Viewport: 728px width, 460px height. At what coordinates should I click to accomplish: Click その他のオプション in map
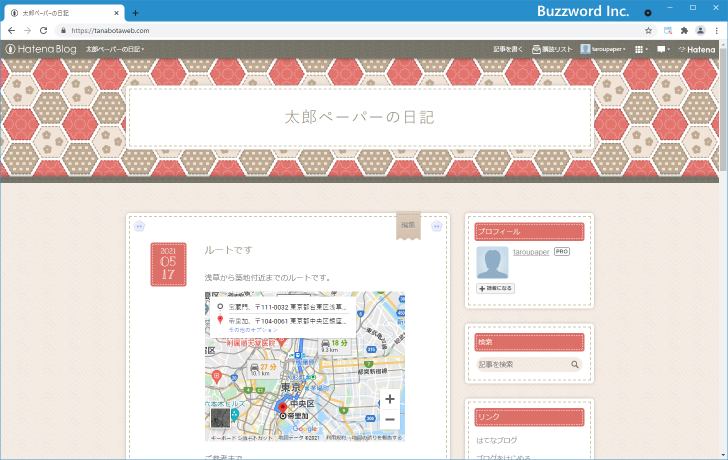[253, 330]
